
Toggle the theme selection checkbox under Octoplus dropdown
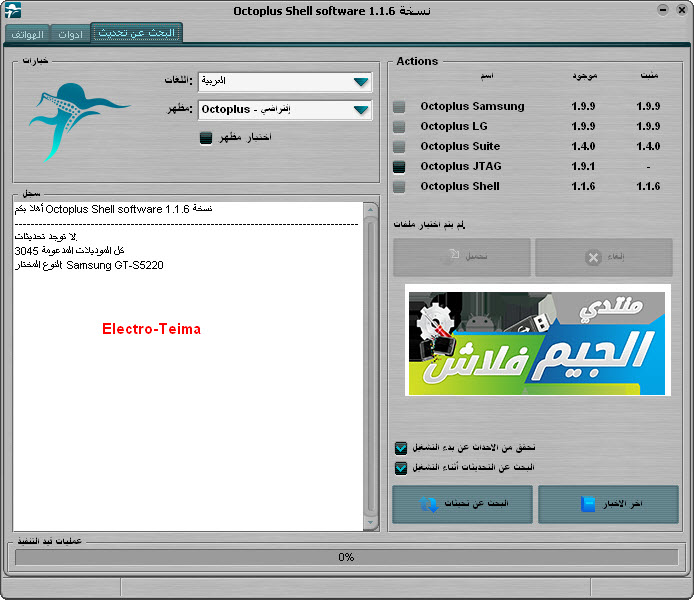click(206, 138)
